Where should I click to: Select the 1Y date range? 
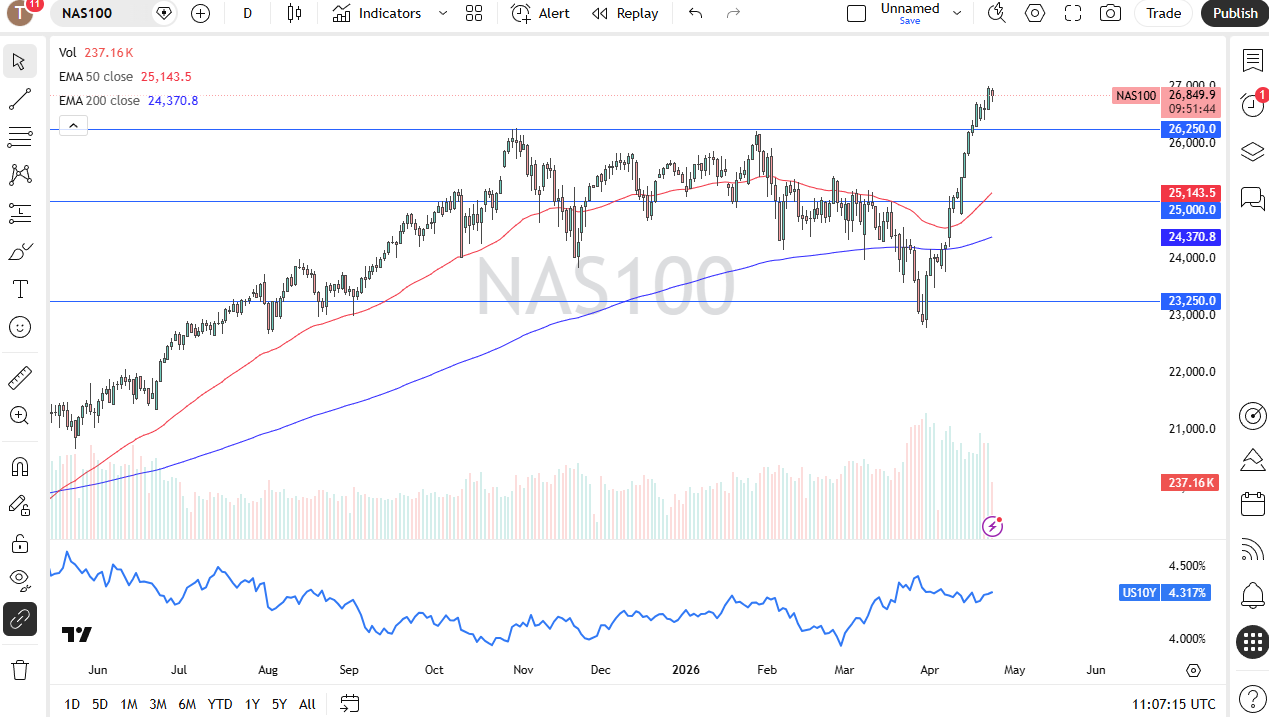tap(252, 704)
